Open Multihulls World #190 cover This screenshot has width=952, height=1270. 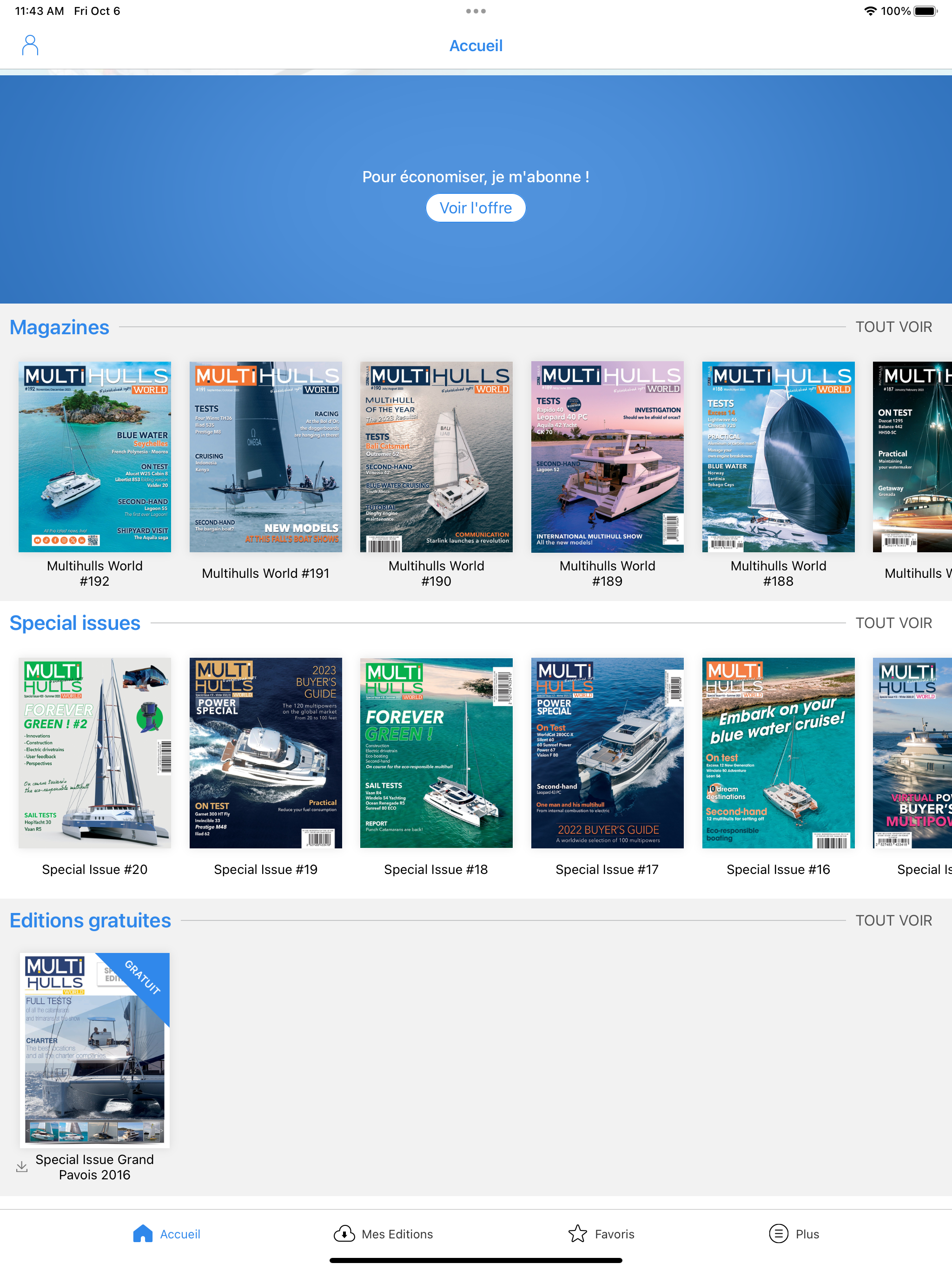click(436, 457)
